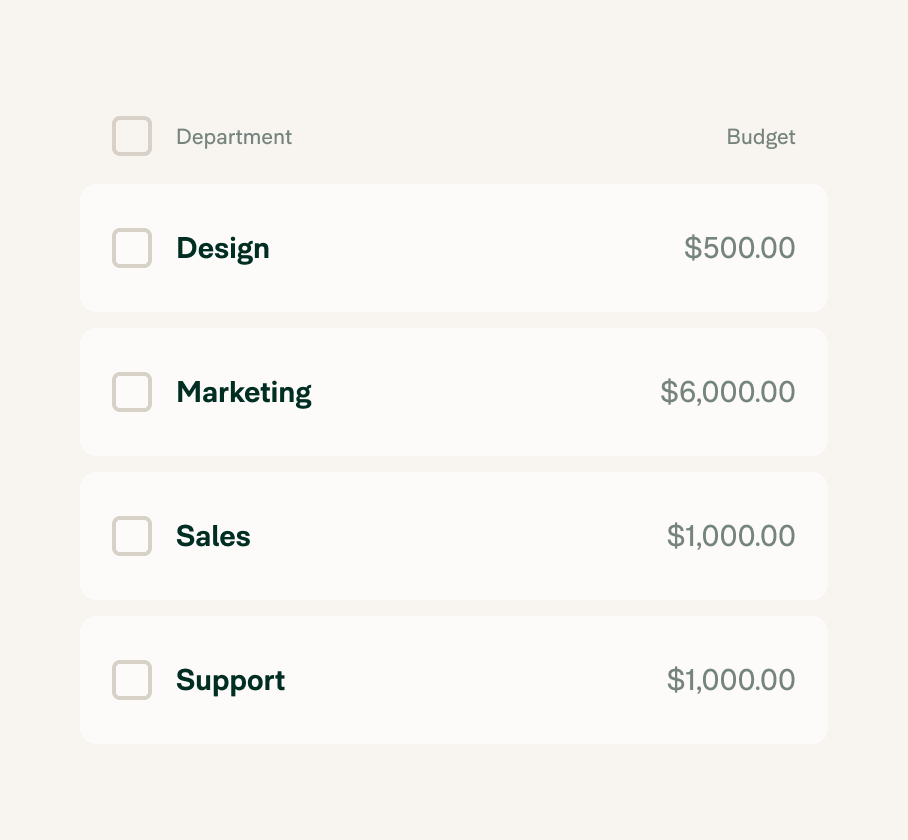This screenshot has height=840, width=908.
Task: Open the Design department name
Action: point(223,248)
